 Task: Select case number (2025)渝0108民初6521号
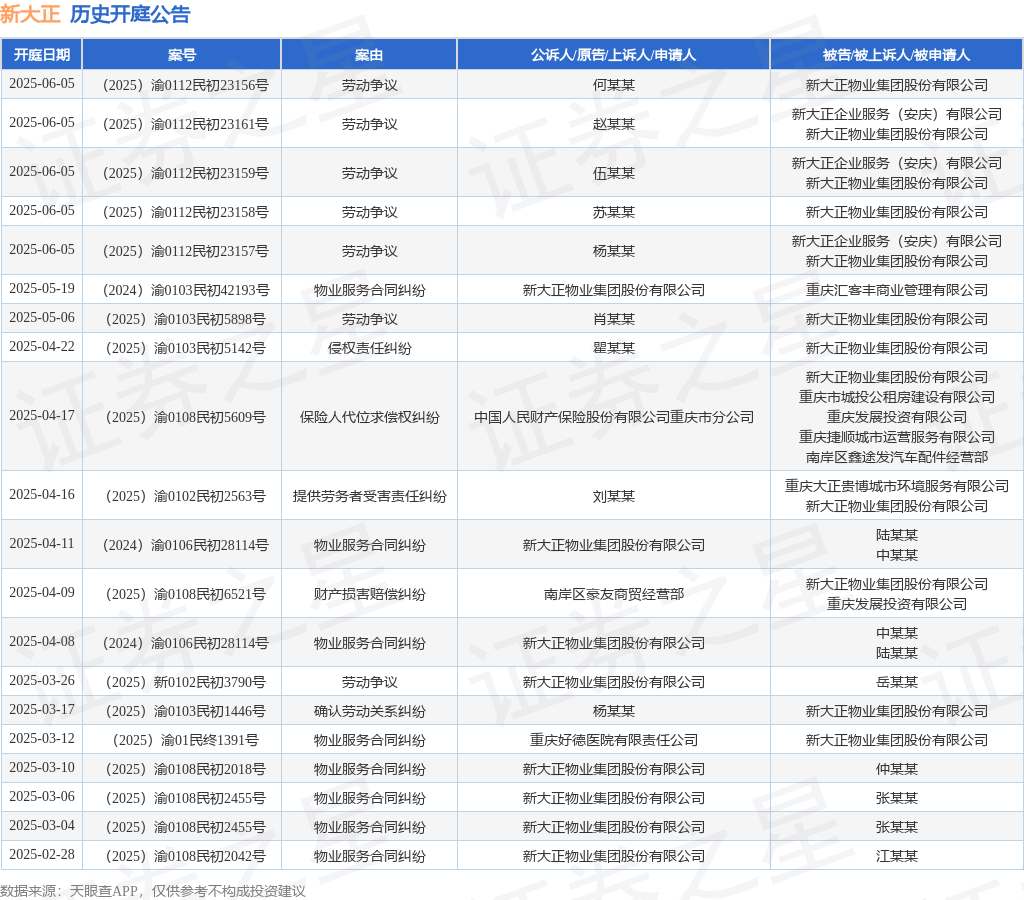(x=185, y=594)
